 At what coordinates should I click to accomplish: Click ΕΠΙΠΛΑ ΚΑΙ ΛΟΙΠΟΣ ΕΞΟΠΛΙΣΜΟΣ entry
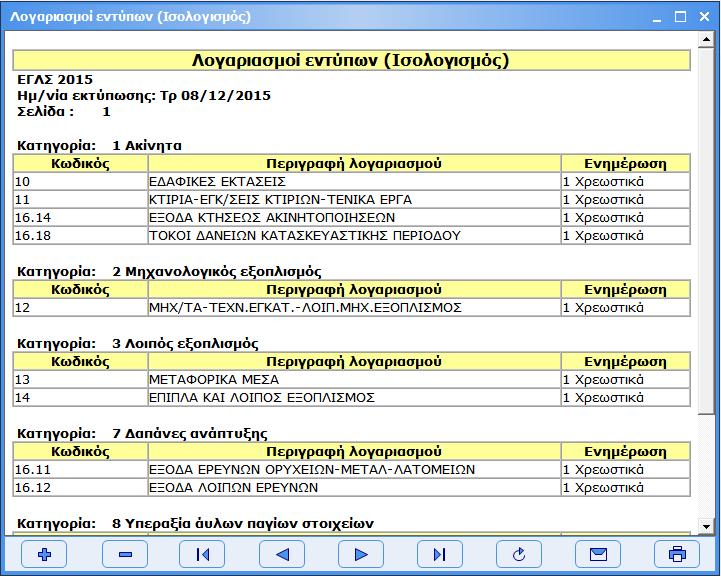[x=352, y=398]
